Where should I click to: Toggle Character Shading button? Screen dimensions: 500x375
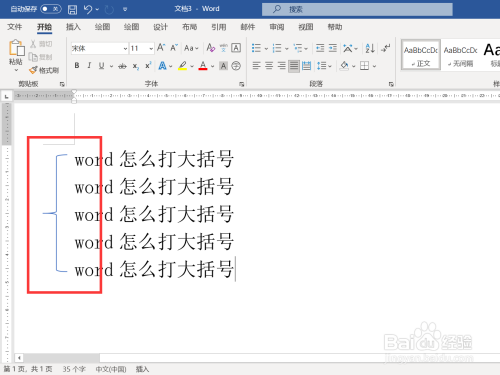(x=223, y=66)
